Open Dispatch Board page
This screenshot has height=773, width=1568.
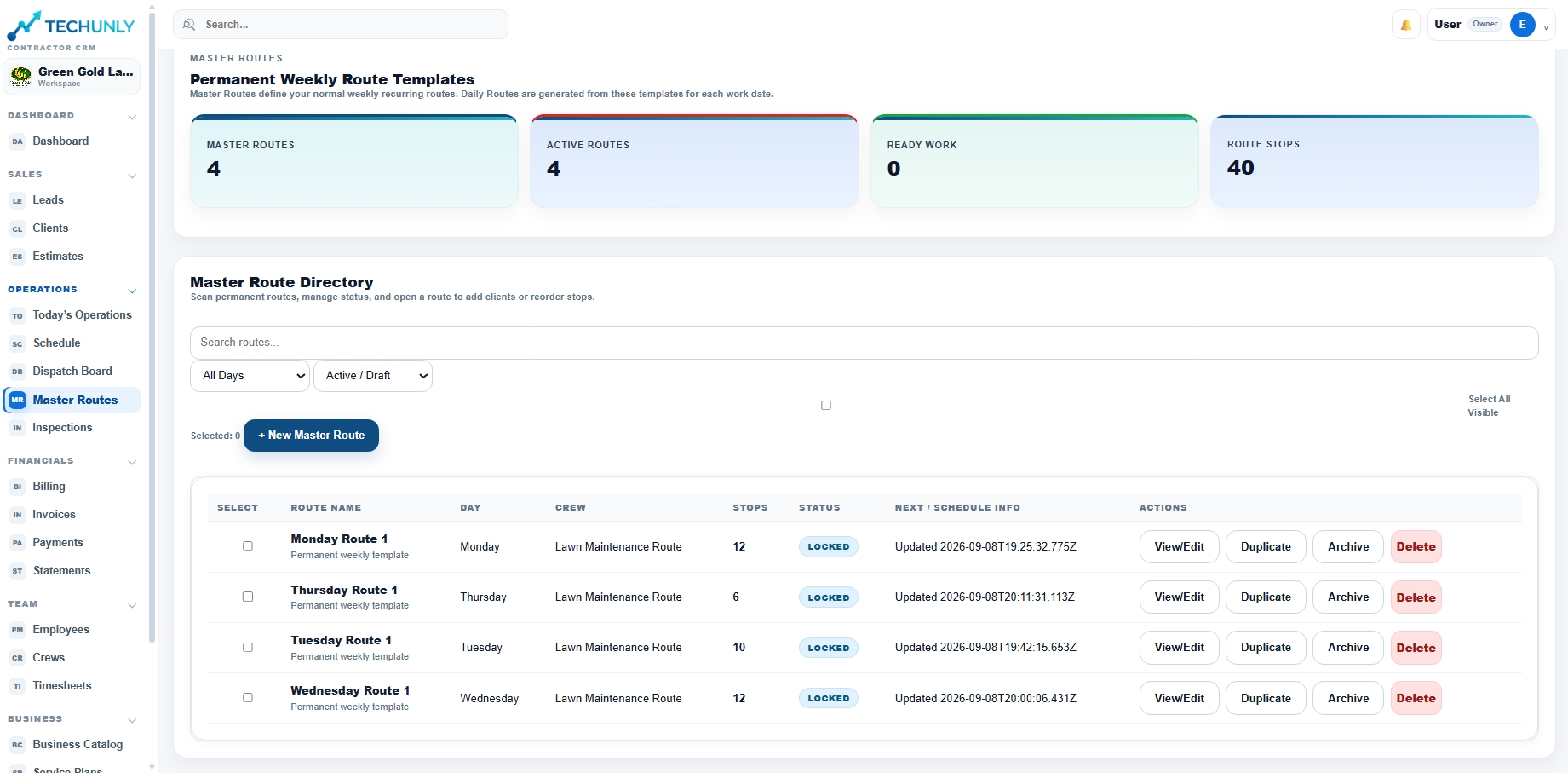point(72,372)
